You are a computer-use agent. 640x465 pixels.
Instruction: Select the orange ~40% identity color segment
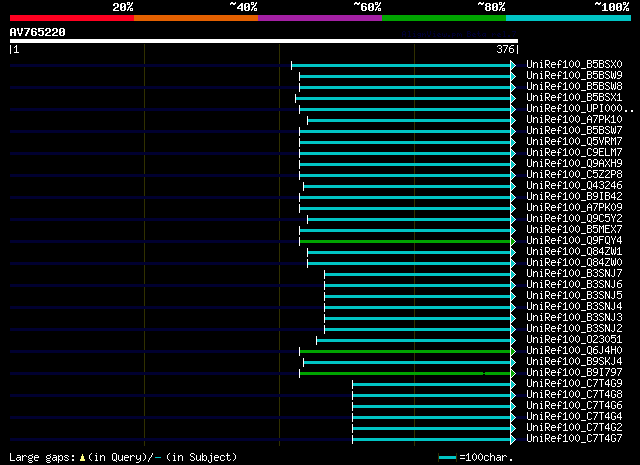tap(196, 18)
